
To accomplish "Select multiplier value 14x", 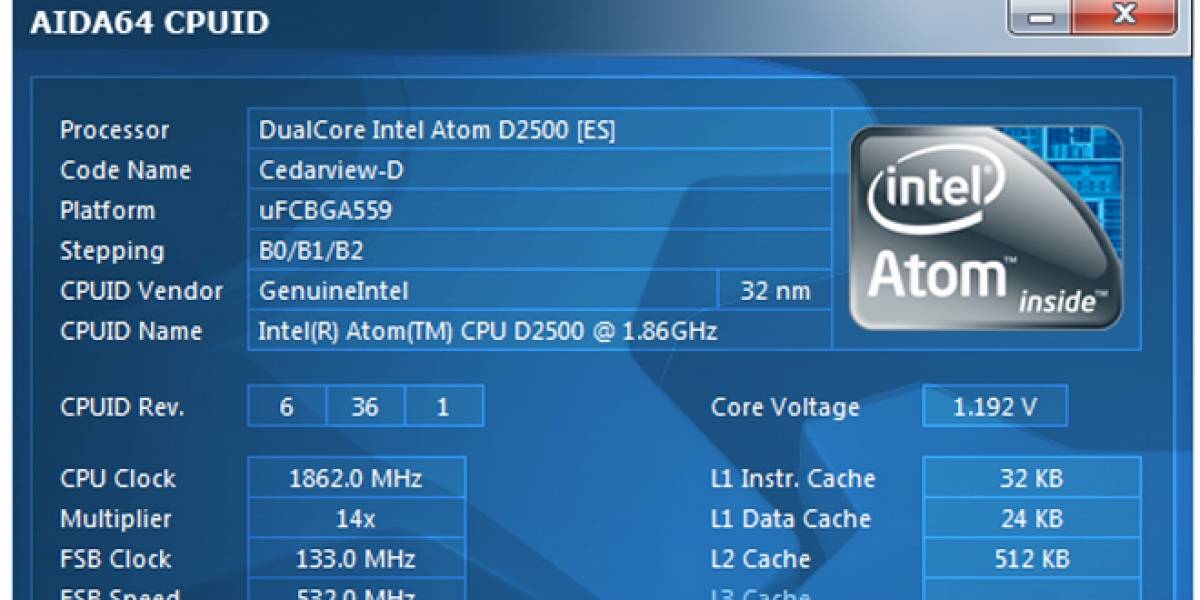I will [356, 518].
